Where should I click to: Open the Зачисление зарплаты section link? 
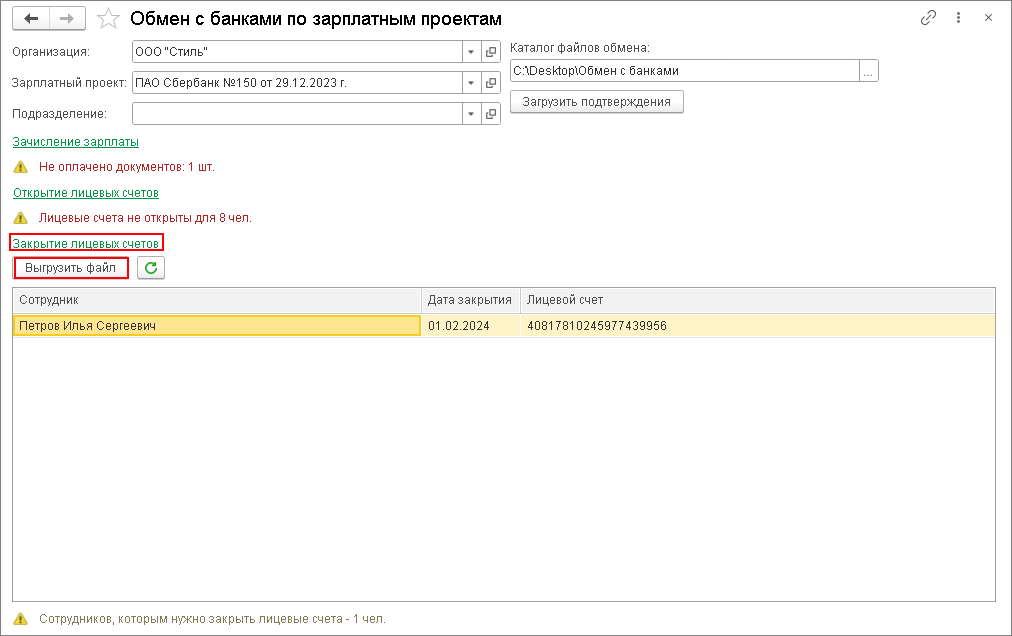point(76,142)
